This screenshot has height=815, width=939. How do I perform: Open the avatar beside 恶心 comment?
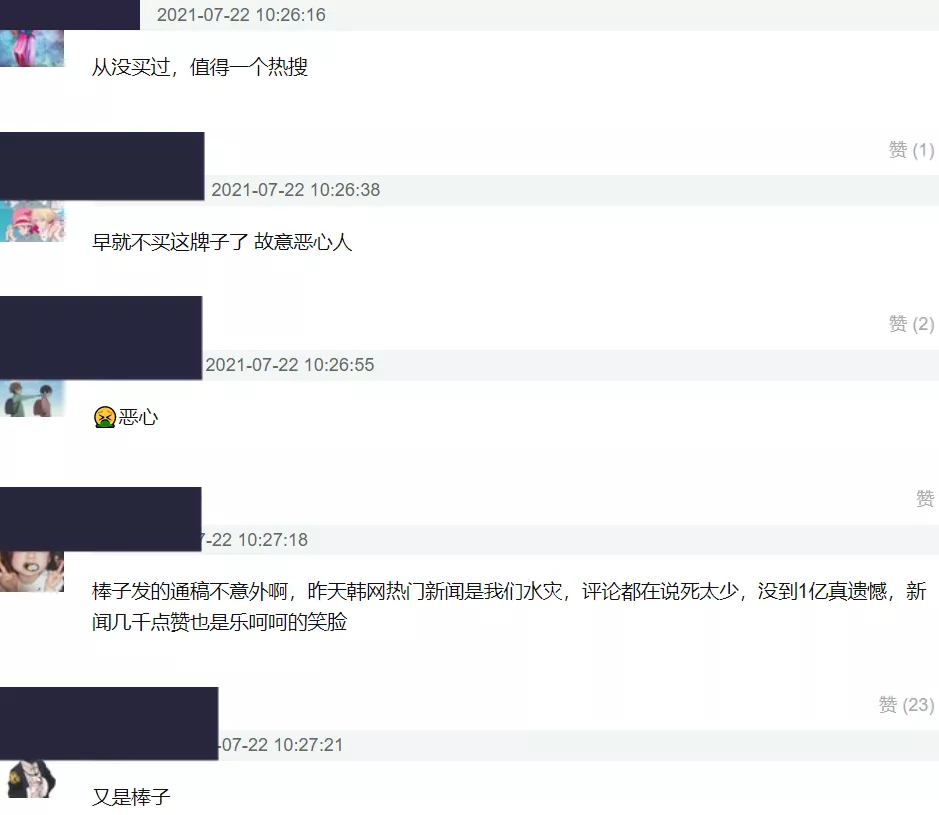coord(32,398)
